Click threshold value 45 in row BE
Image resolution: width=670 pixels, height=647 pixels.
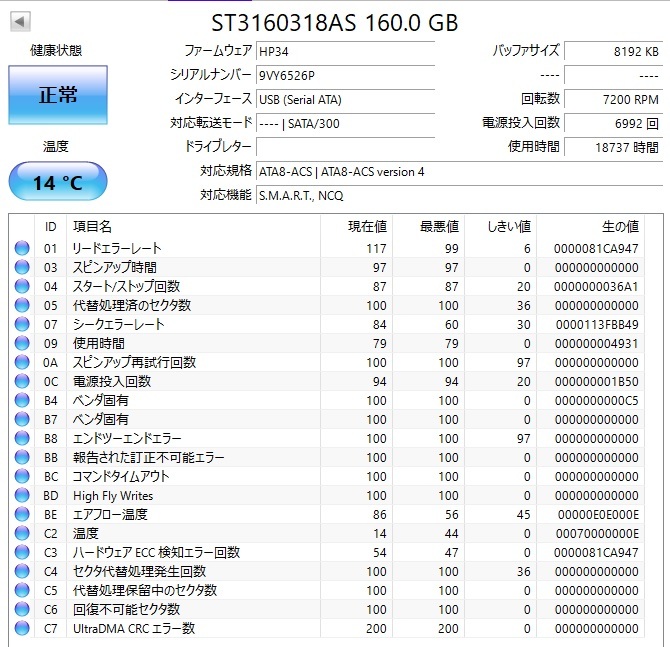tap(523, 515)
